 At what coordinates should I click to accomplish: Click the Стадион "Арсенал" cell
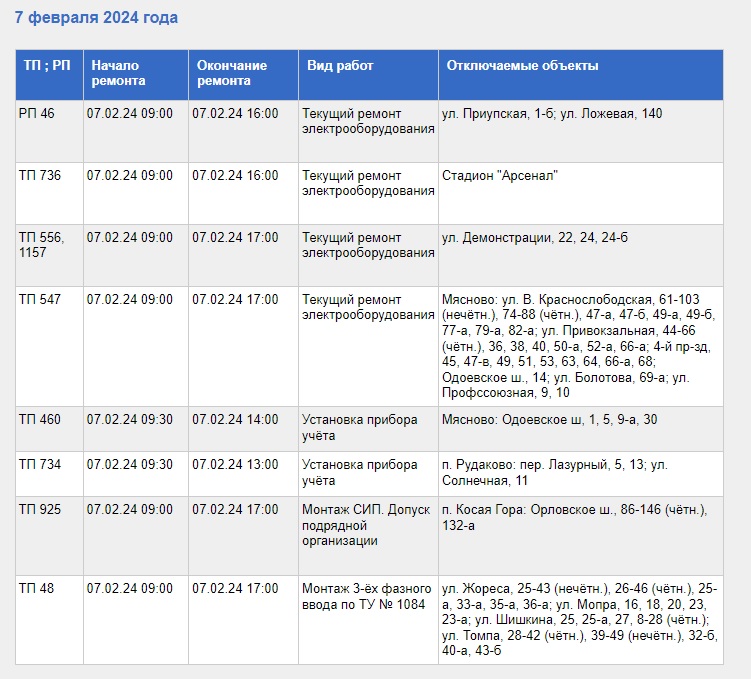[x=499, y=176]
